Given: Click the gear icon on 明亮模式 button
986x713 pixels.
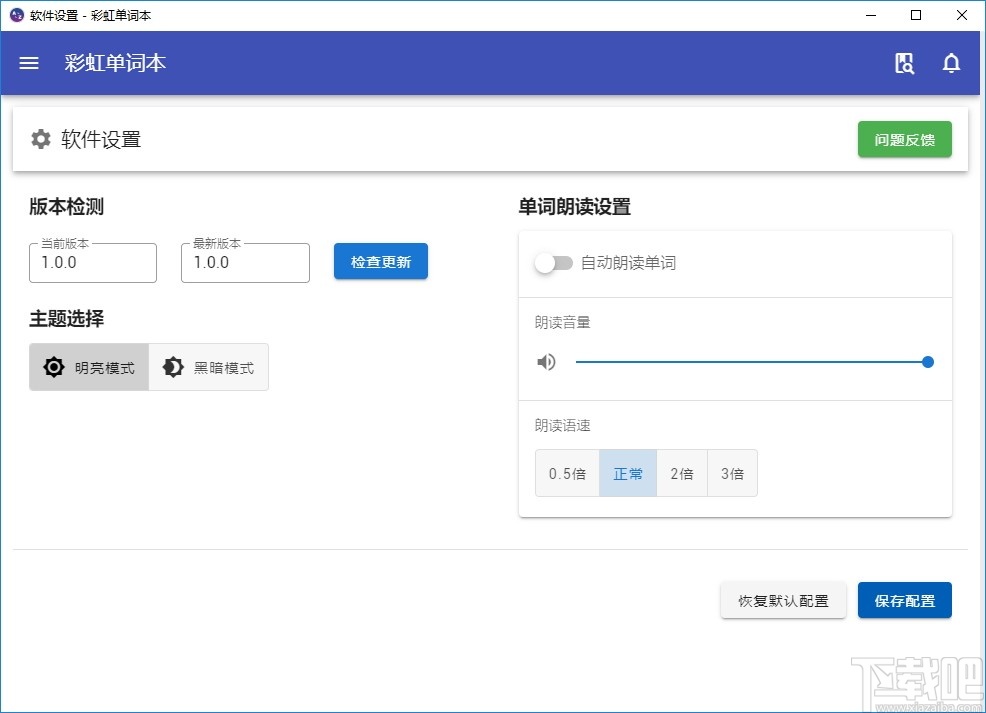Looking at the screenshot, I should pyautogui.click(x=54, y=367).
